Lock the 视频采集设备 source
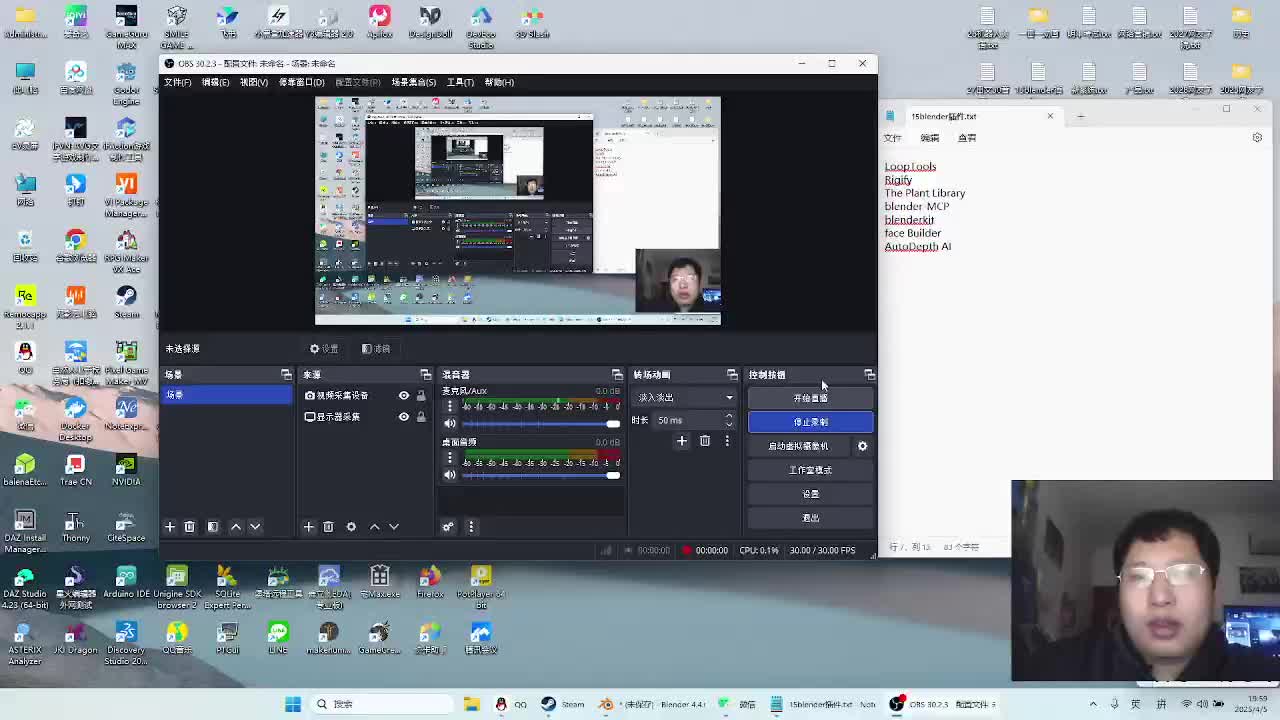The width and height of the screenshot is (1280, 720). click(421, 396)
